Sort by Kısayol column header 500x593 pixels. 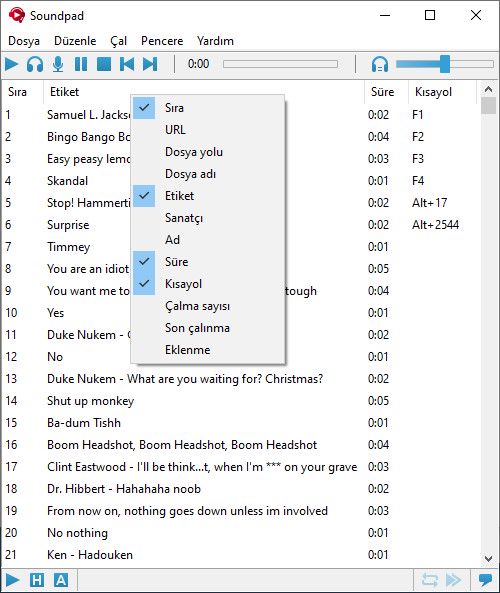442,92
